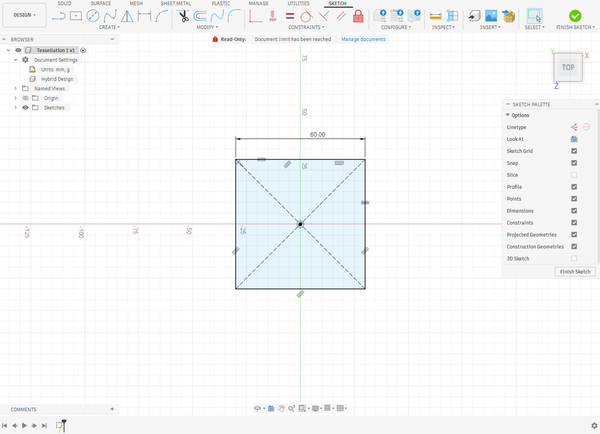Expand the COMMENTS panel plus button
The width and height of the screenshot is (600, 434).
112,409
